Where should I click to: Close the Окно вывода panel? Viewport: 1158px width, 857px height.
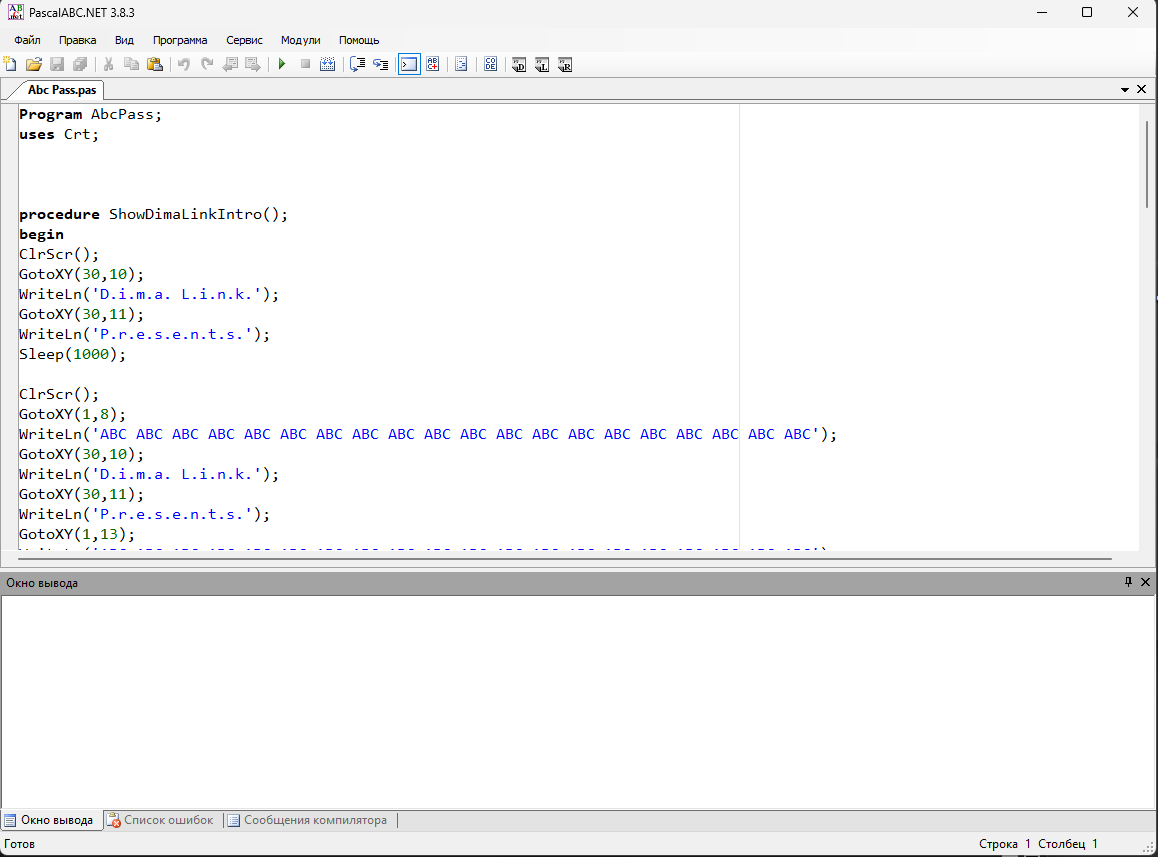[x=1145, y=582]
